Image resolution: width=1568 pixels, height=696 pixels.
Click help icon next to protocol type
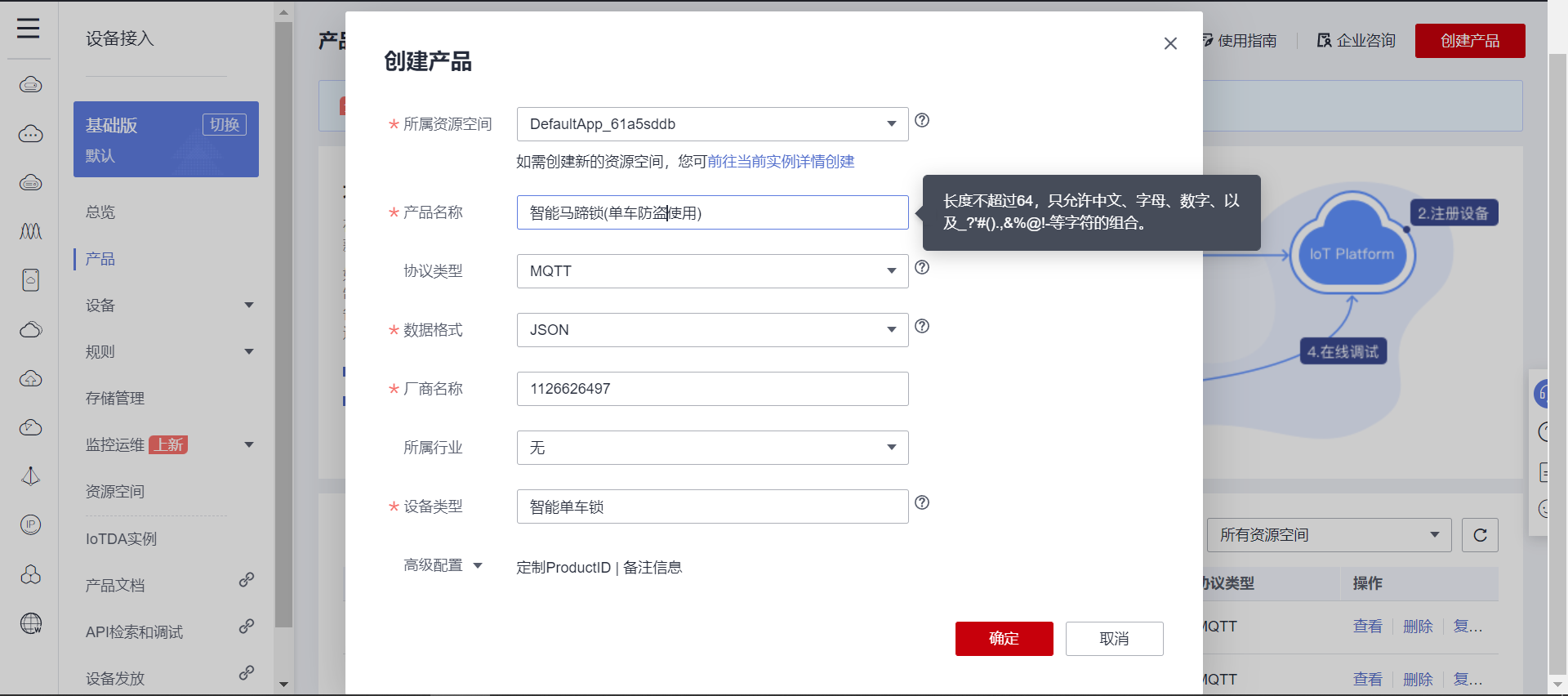(922, 268)
